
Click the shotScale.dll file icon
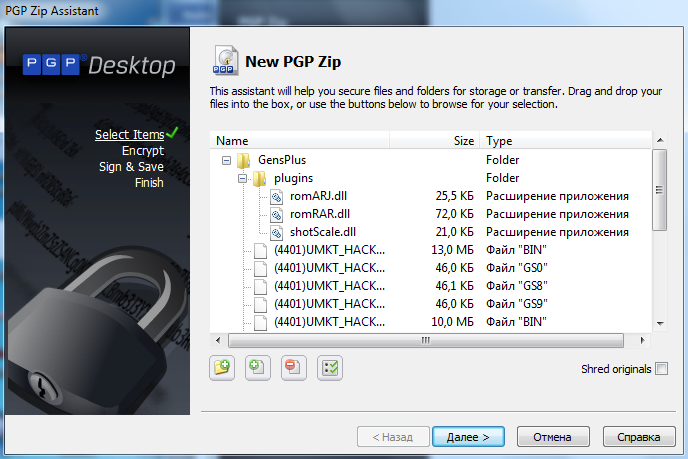click(276, 233)
